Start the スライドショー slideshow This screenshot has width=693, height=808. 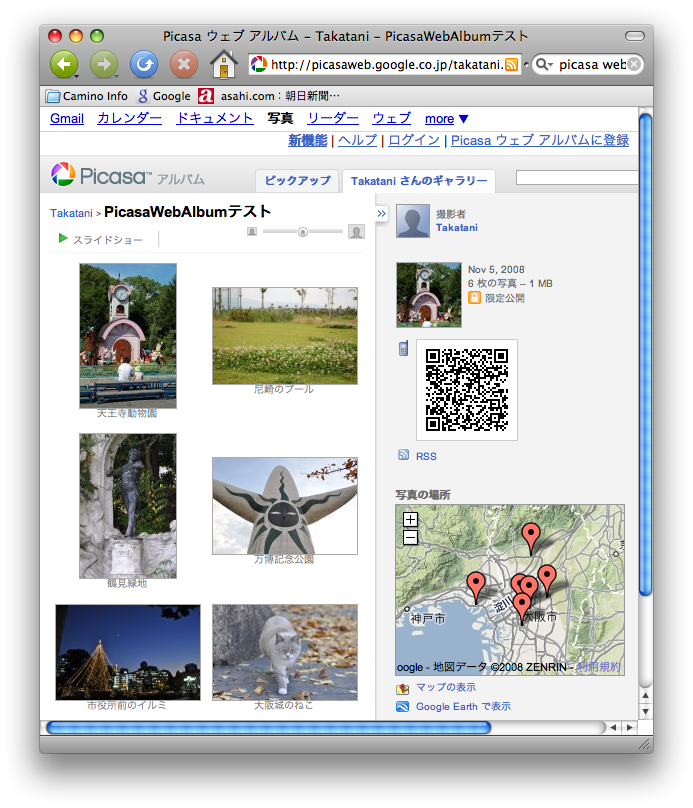pos(101,240)
